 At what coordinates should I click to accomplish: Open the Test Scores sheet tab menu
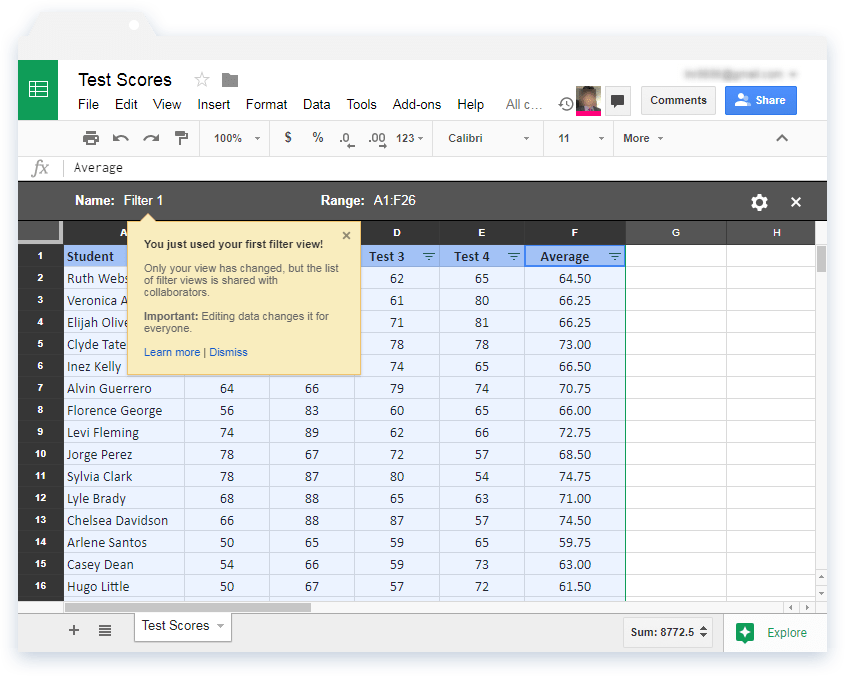[220, 626]
